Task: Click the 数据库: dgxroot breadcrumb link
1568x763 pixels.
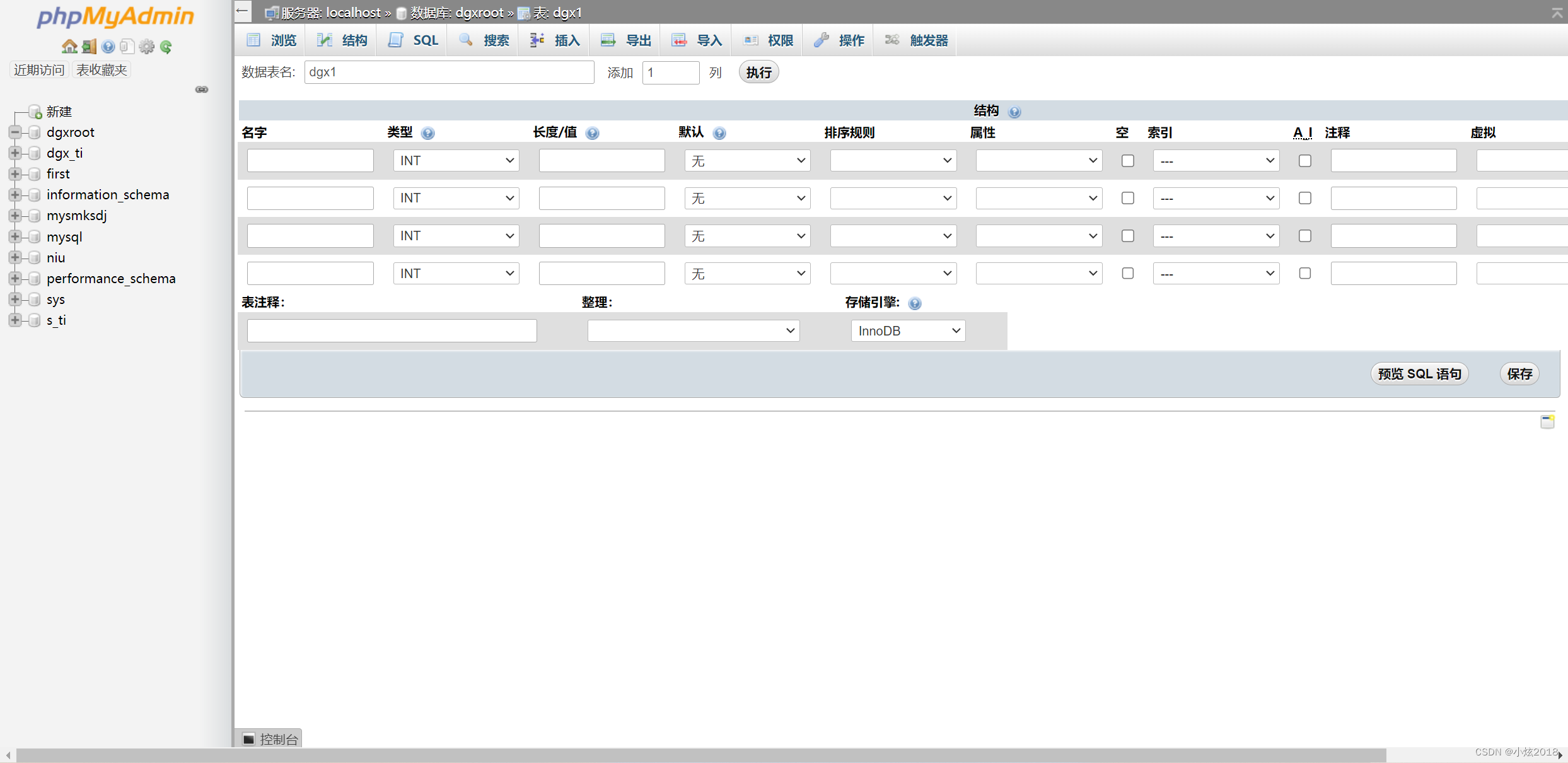Action: point(456,13)
